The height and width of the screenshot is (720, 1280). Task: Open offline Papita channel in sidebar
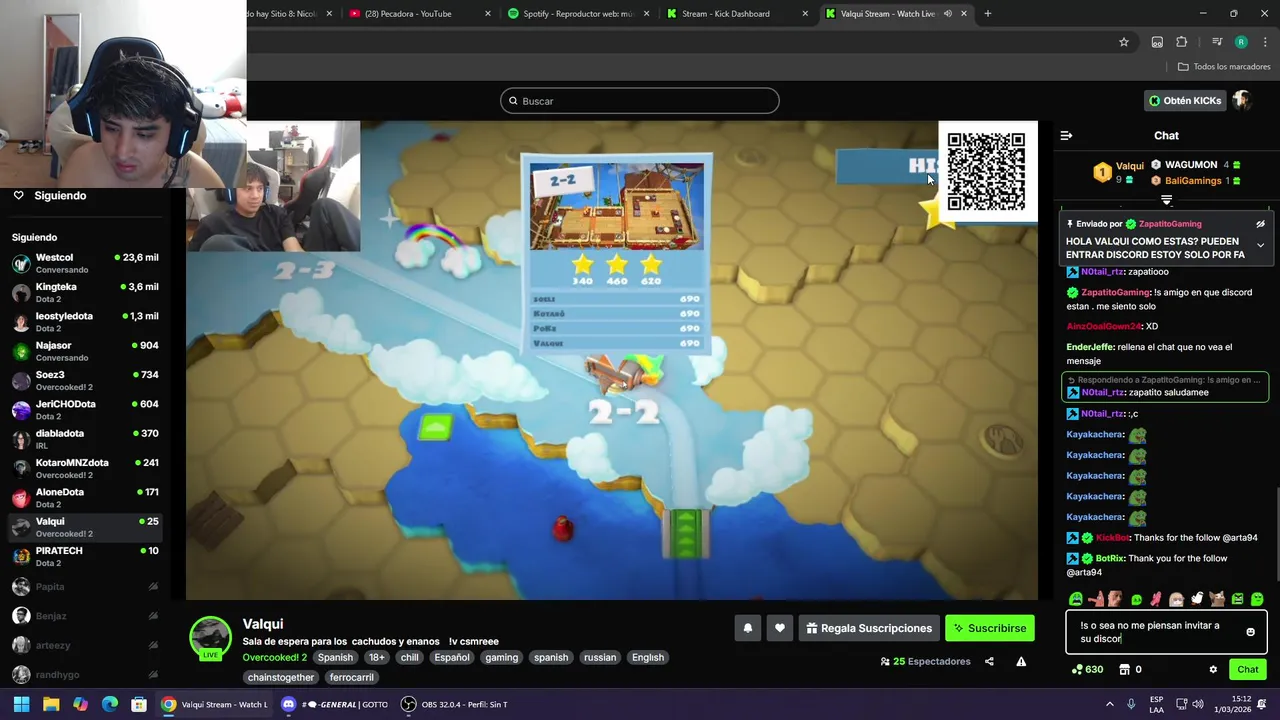85,587
